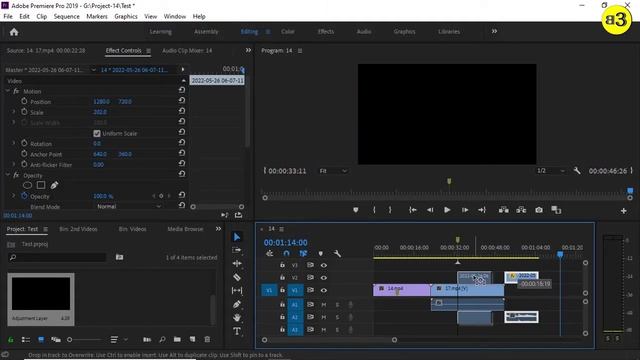Screen dimensions: 640x360
Task: Toggle V1 track visibility eye
Action: click(x=324, y=290)
